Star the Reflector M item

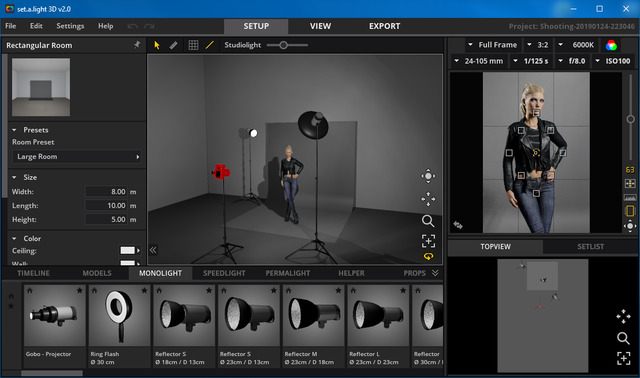(338, 290)
